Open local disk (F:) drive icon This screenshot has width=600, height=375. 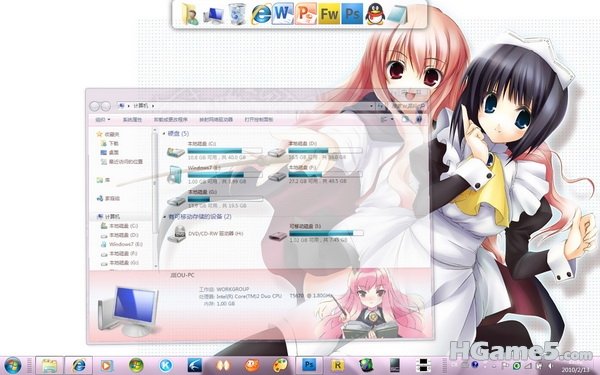coord(277,176)
